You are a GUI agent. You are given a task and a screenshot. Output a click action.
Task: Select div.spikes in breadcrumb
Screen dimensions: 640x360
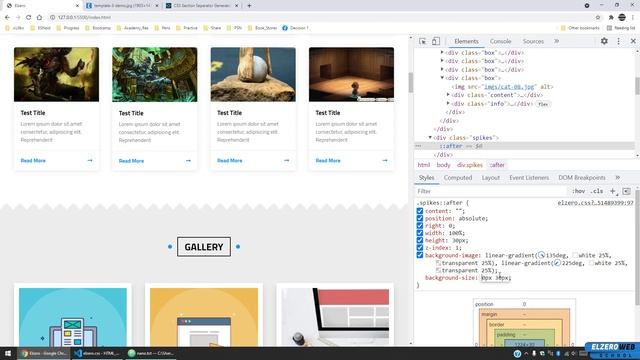pyautogui.click(x=470, y=165)
